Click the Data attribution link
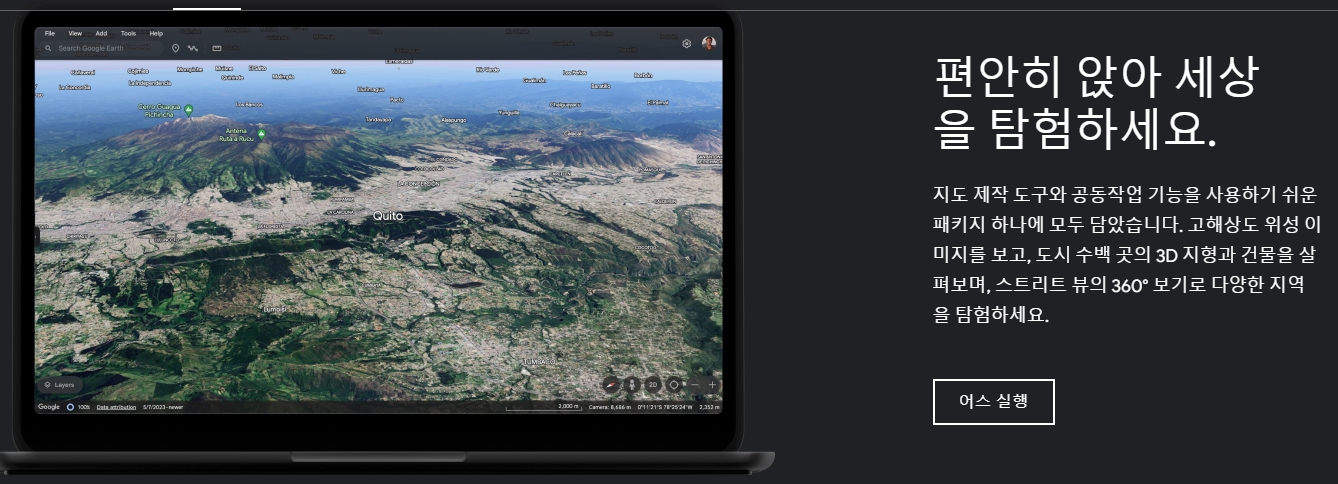Viewport: 1338px width, 484px height. (116, 407)
